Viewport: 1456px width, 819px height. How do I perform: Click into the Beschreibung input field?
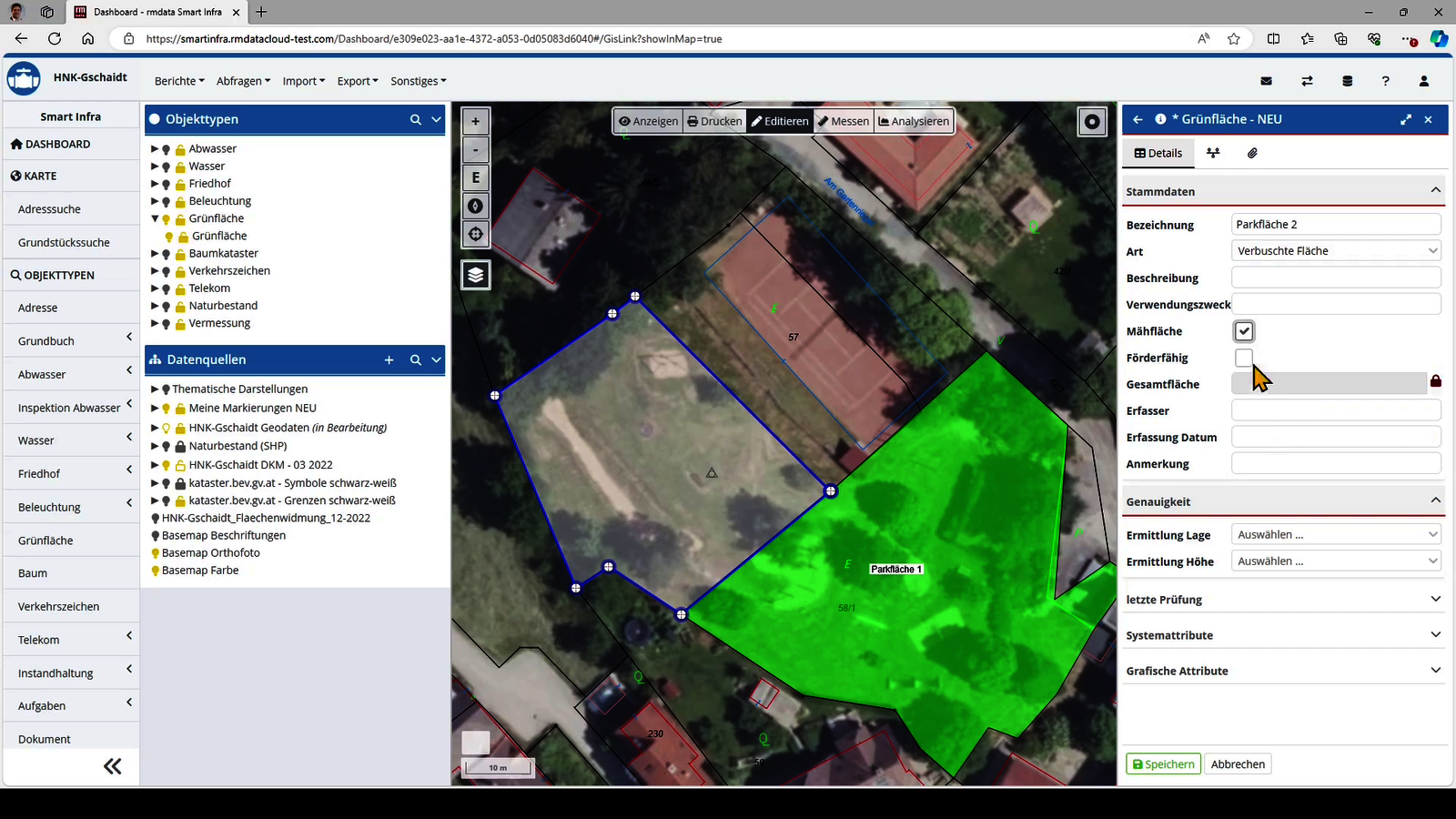coord(1335,278)
